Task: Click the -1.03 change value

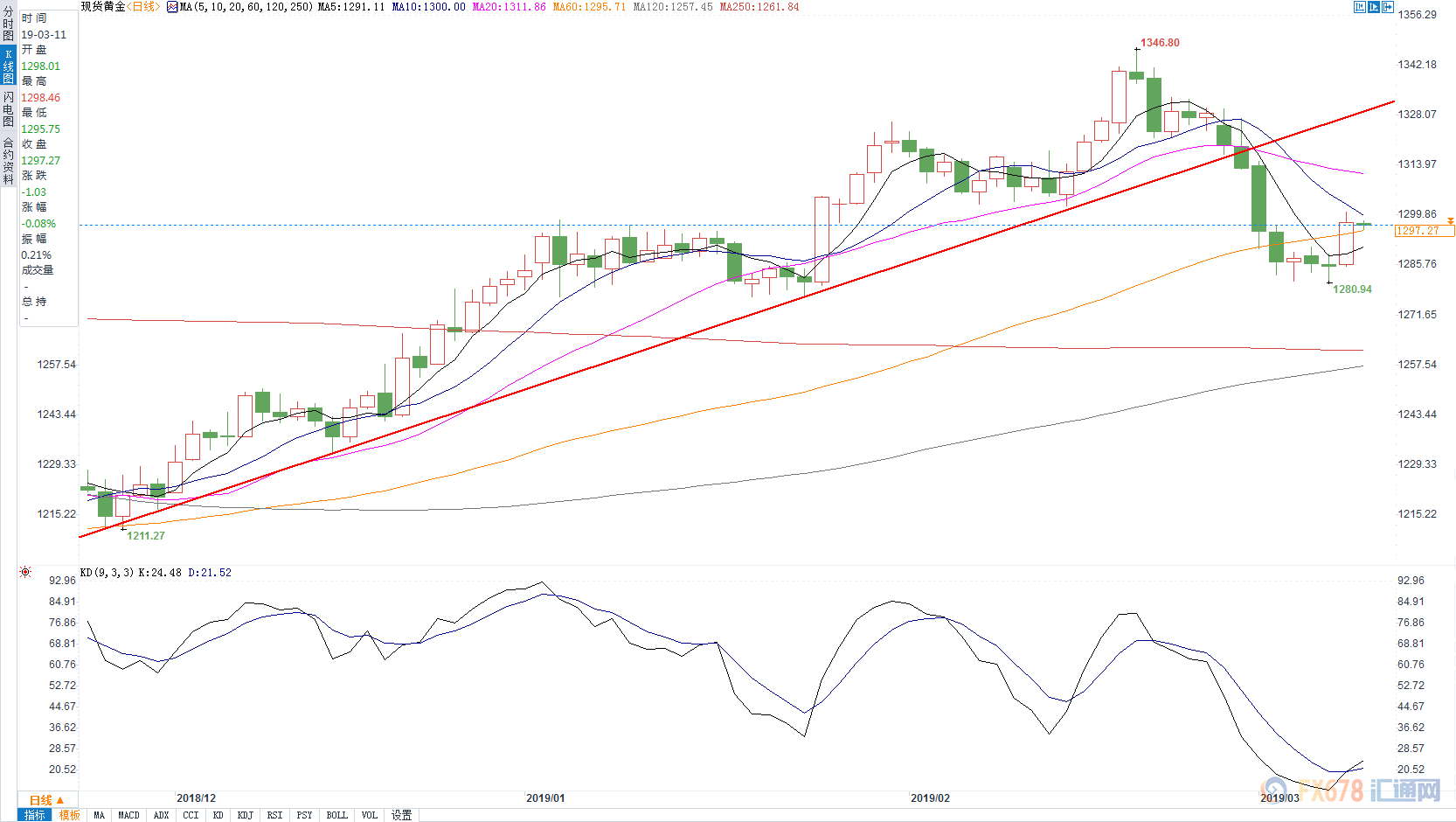Action: coord(34,192)
